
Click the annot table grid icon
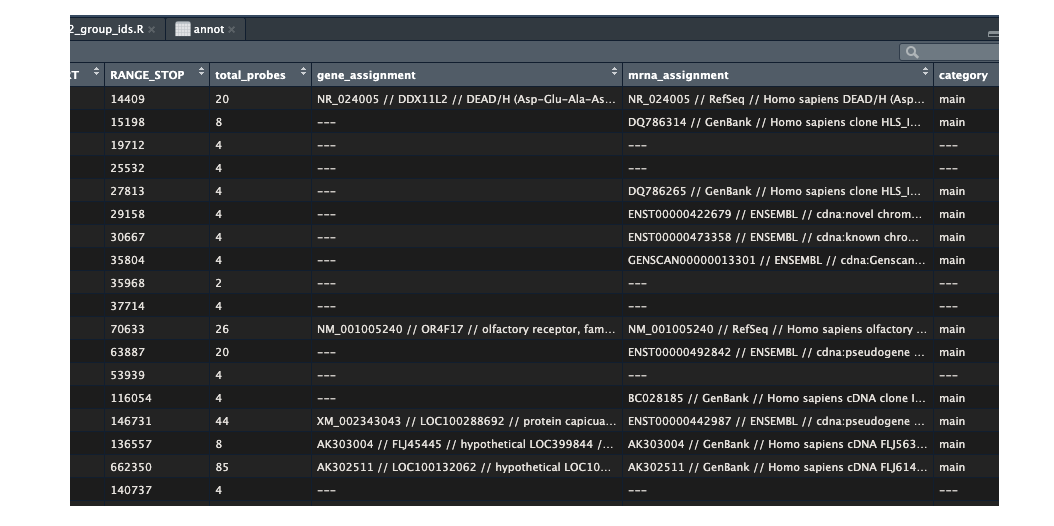point(182,29)
